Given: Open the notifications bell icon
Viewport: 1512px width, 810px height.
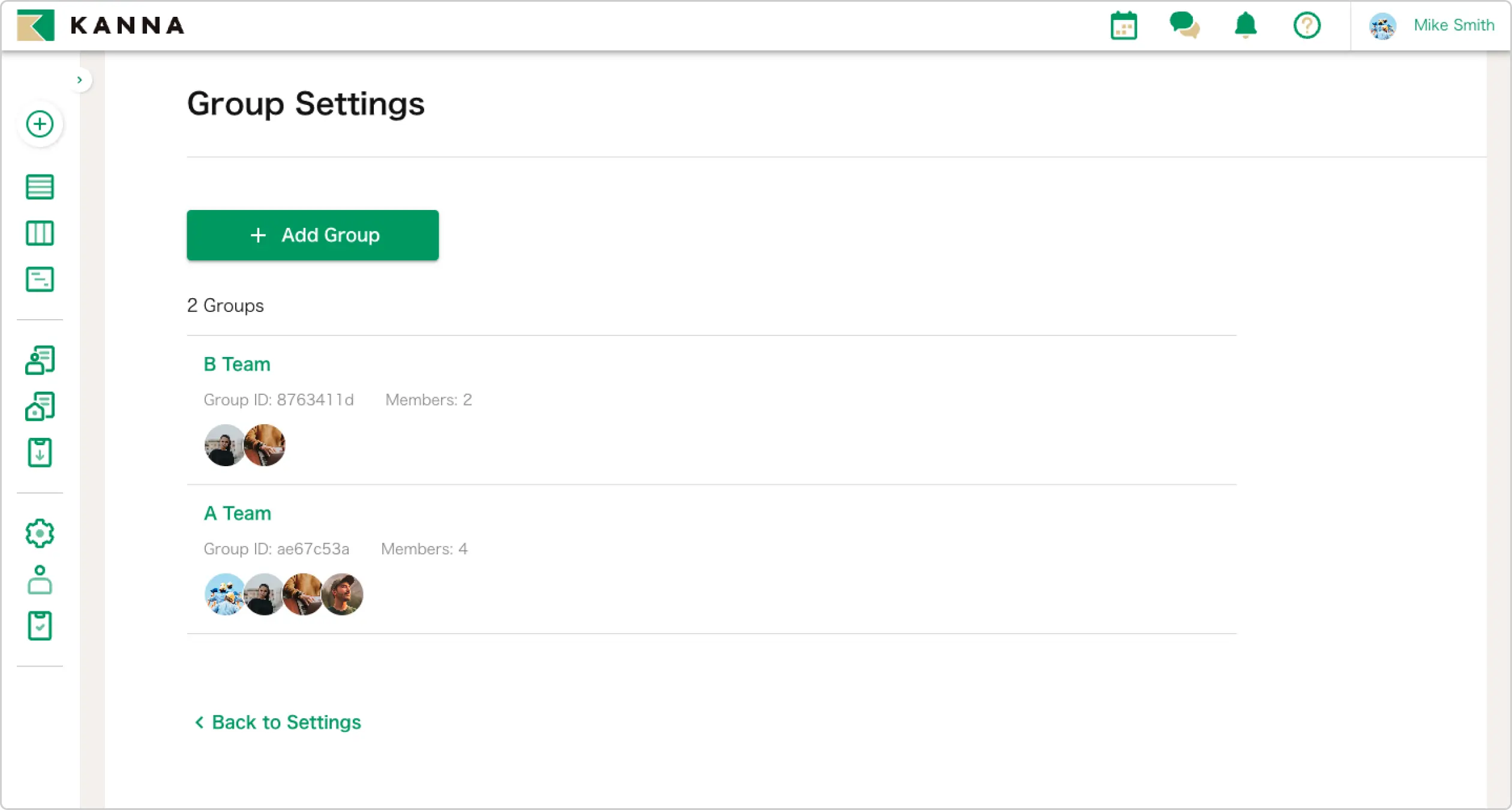Looking at the screenshot, I should (x=1246, y=26).
